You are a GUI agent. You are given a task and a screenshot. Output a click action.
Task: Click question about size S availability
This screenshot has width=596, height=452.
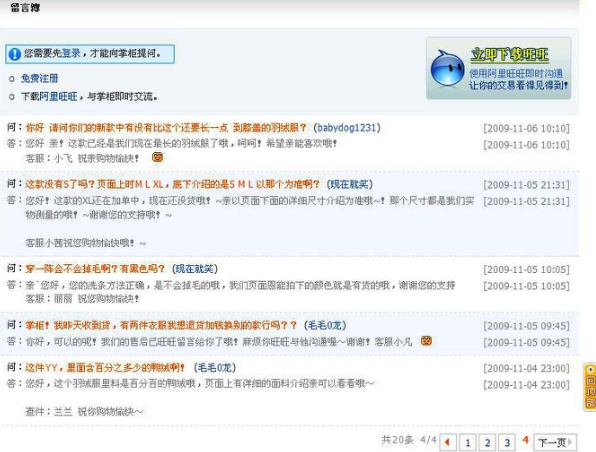tap(172, 184)
